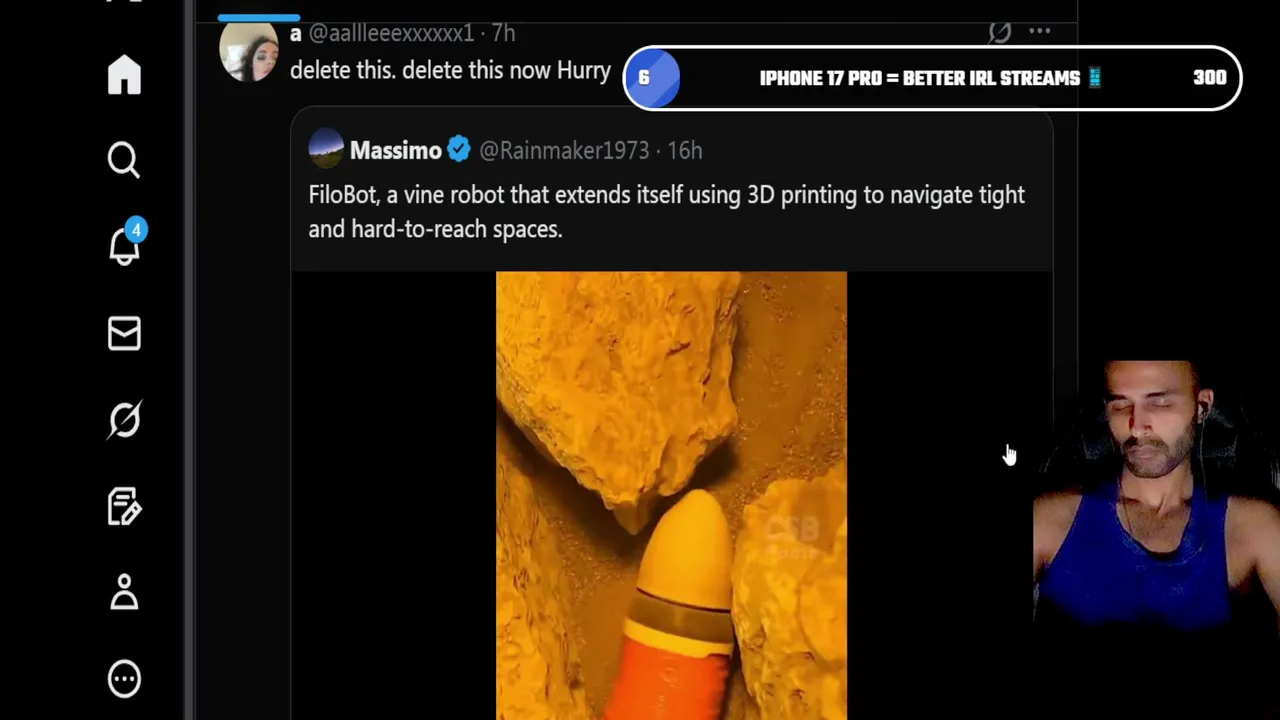The image size is (1280, 720).
Task: Open the three-dot menu on the reply post
Action: click(1040, 31)
